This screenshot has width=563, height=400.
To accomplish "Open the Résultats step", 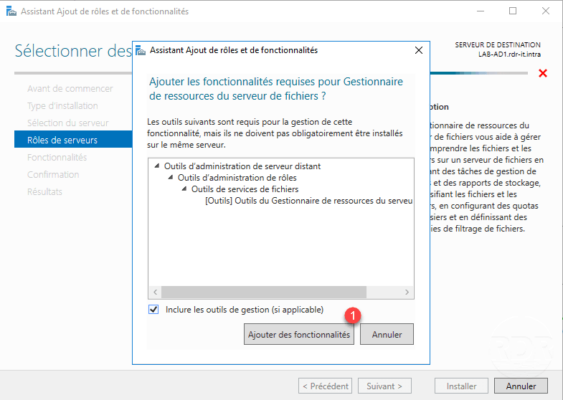I will coord(45,192).
